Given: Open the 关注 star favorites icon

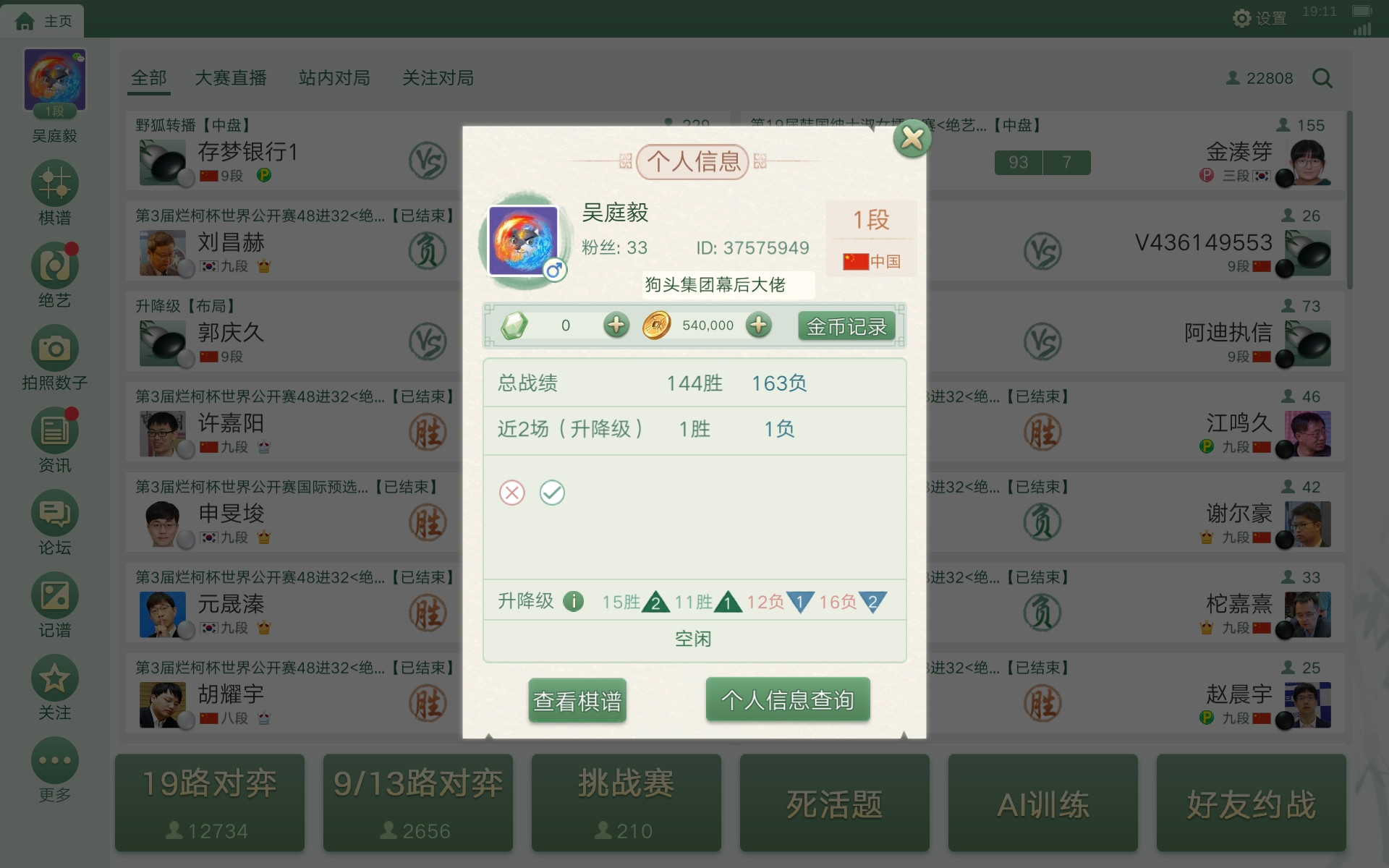Looking at the screenshot, I should [x=54, y=678].
